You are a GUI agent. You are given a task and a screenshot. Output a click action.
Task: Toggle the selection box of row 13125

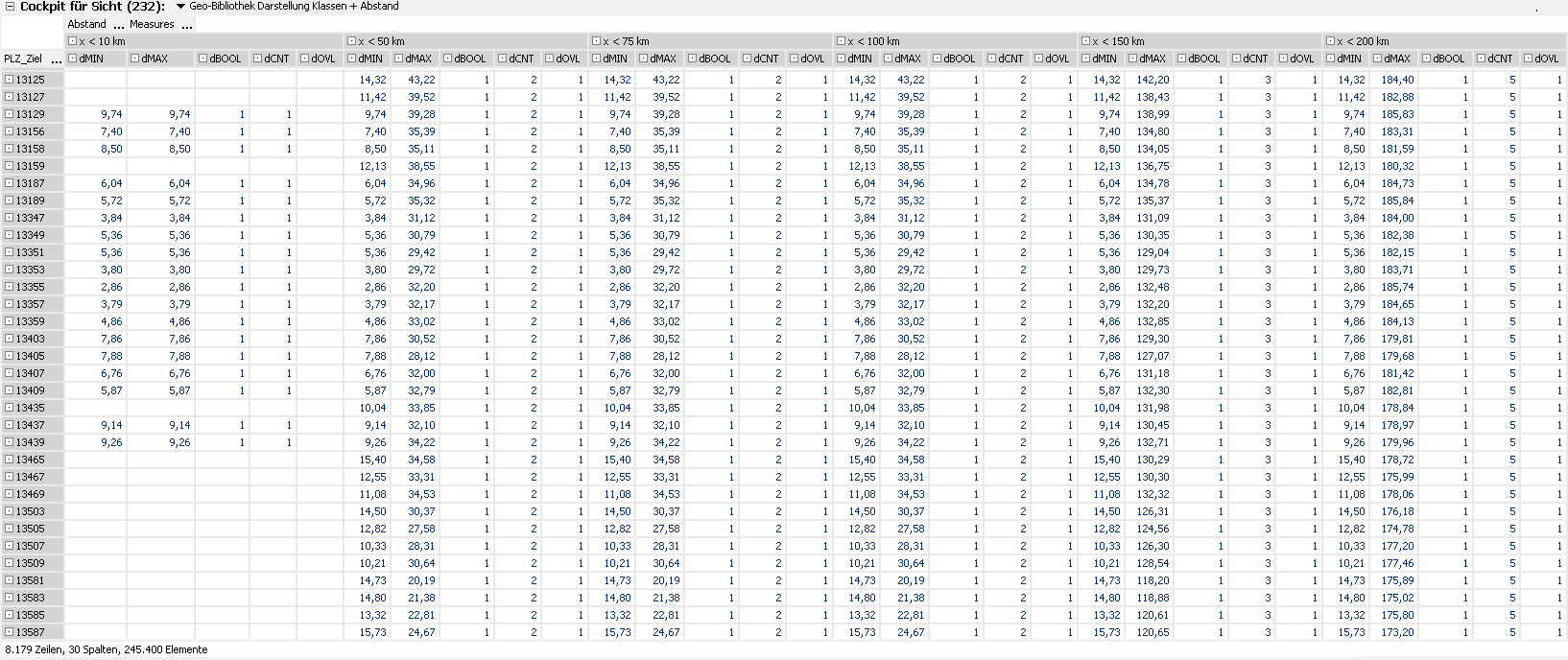[x=9, y=80]
